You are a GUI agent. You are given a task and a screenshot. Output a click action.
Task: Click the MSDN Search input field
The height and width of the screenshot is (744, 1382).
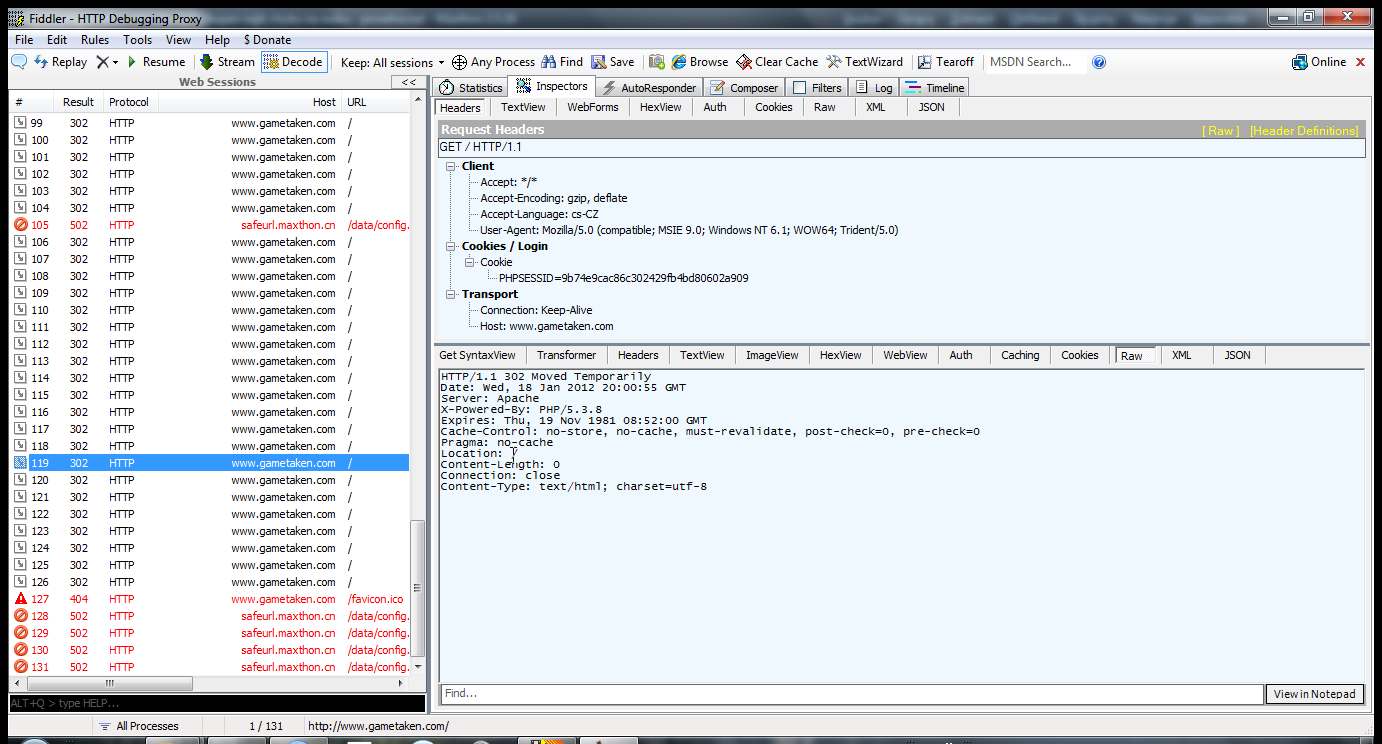1034,62
